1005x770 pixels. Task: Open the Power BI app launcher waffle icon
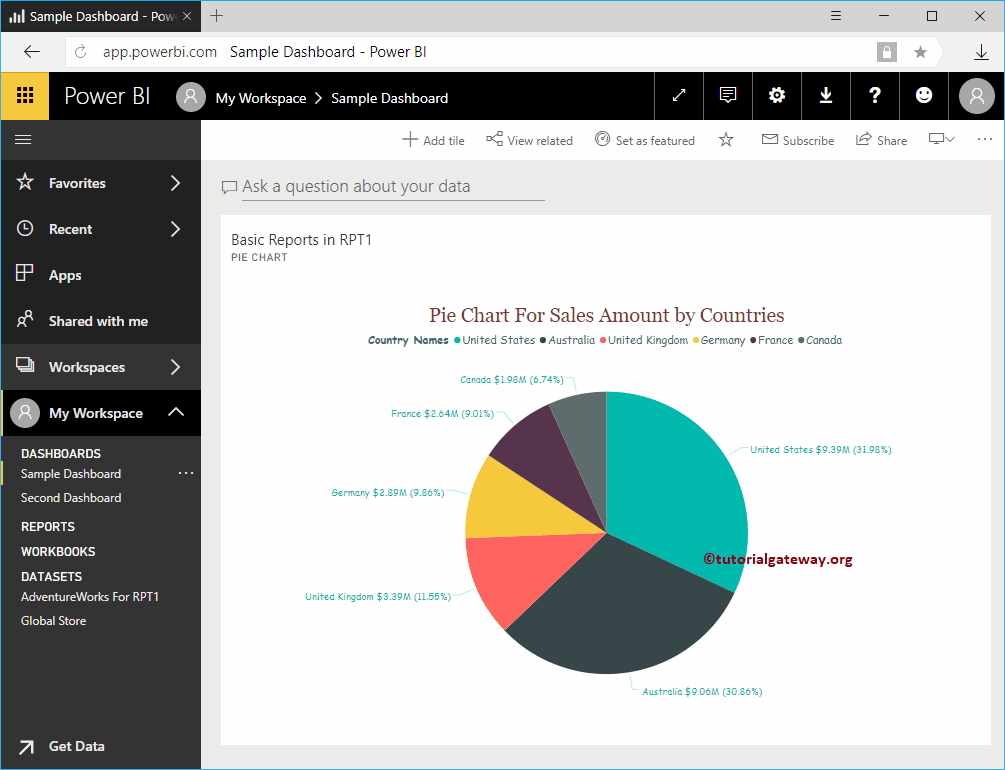[22, 95]
